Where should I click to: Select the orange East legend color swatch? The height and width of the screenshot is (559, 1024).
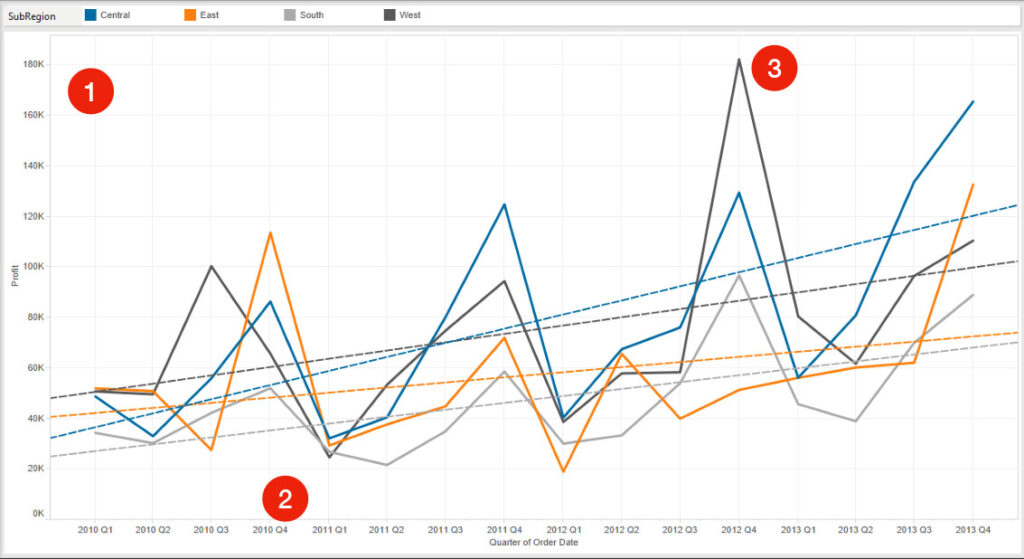pos(190,16)
